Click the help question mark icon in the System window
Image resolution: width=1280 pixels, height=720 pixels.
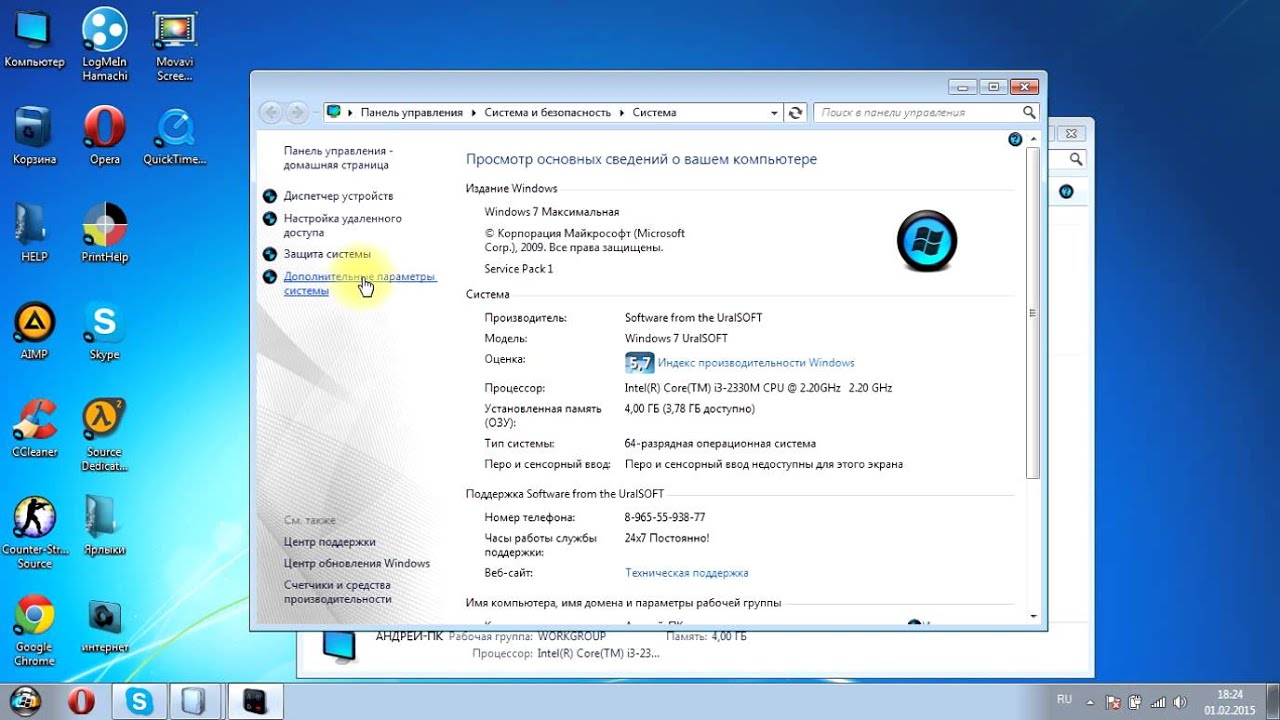click(1016, 140)
